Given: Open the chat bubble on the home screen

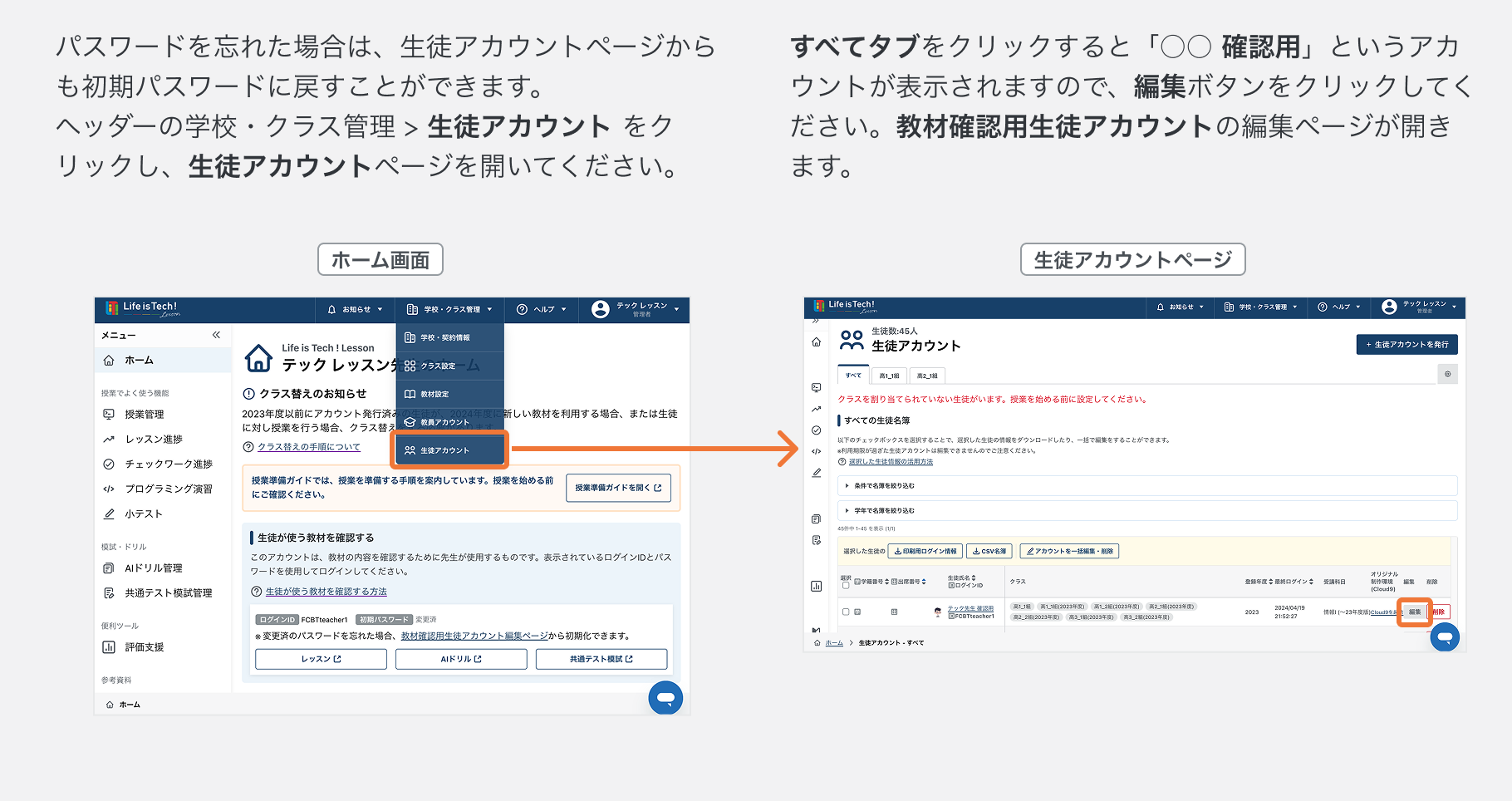Looking at the screenshot, I should (665, 698).
